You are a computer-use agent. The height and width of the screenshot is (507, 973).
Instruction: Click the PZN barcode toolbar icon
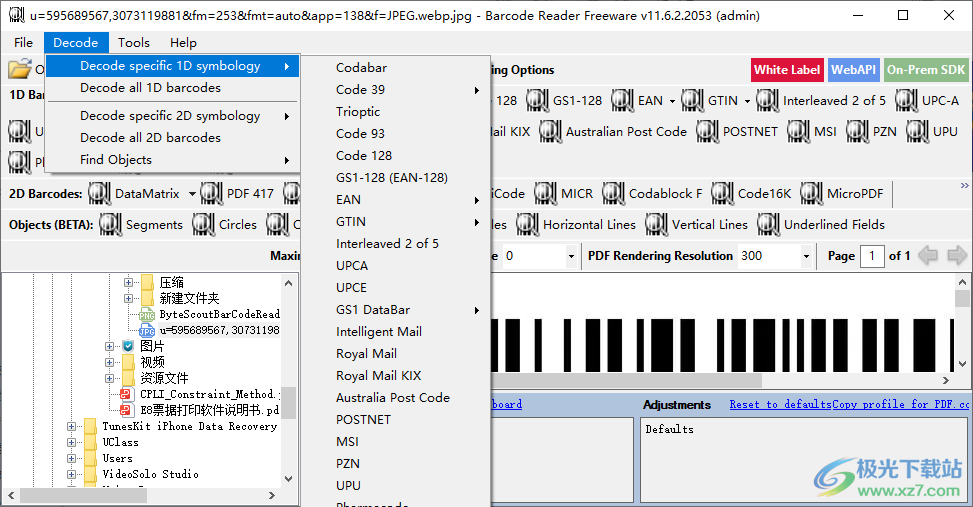(858, 132)
